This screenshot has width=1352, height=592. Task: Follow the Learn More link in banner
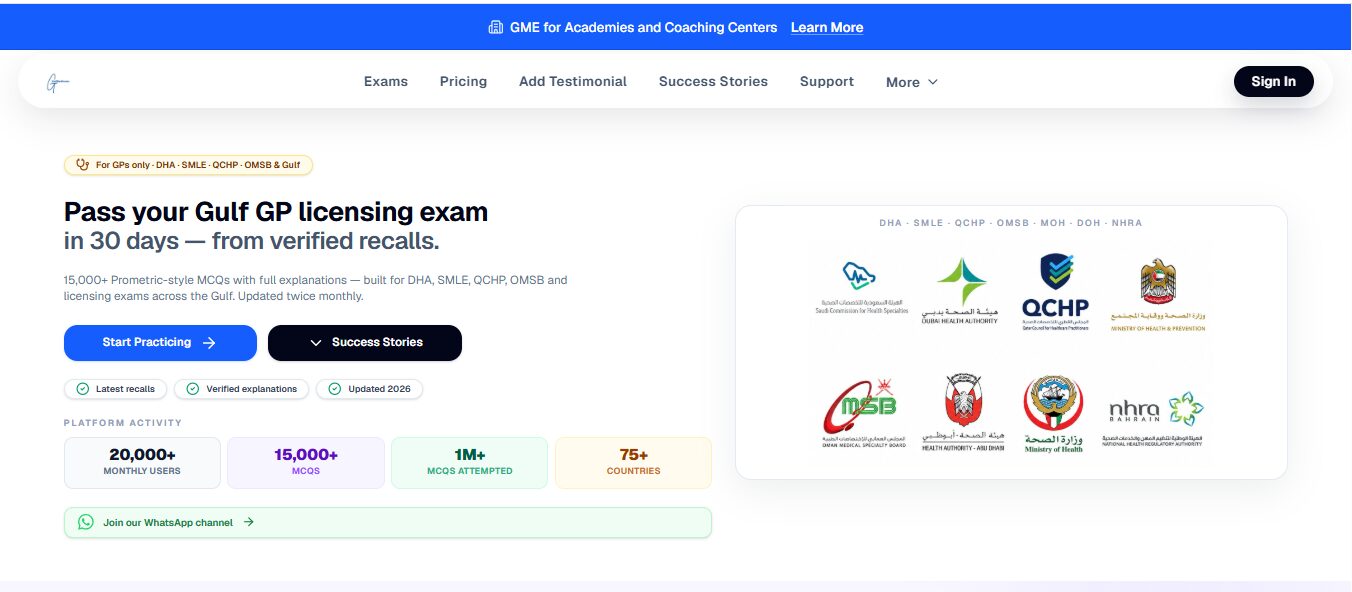click(827, 28)
